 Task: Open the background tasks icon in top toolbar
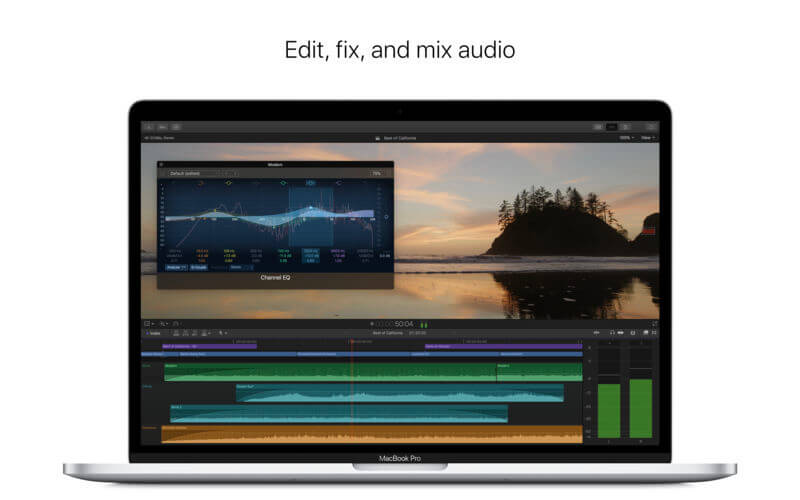point(176,127)
